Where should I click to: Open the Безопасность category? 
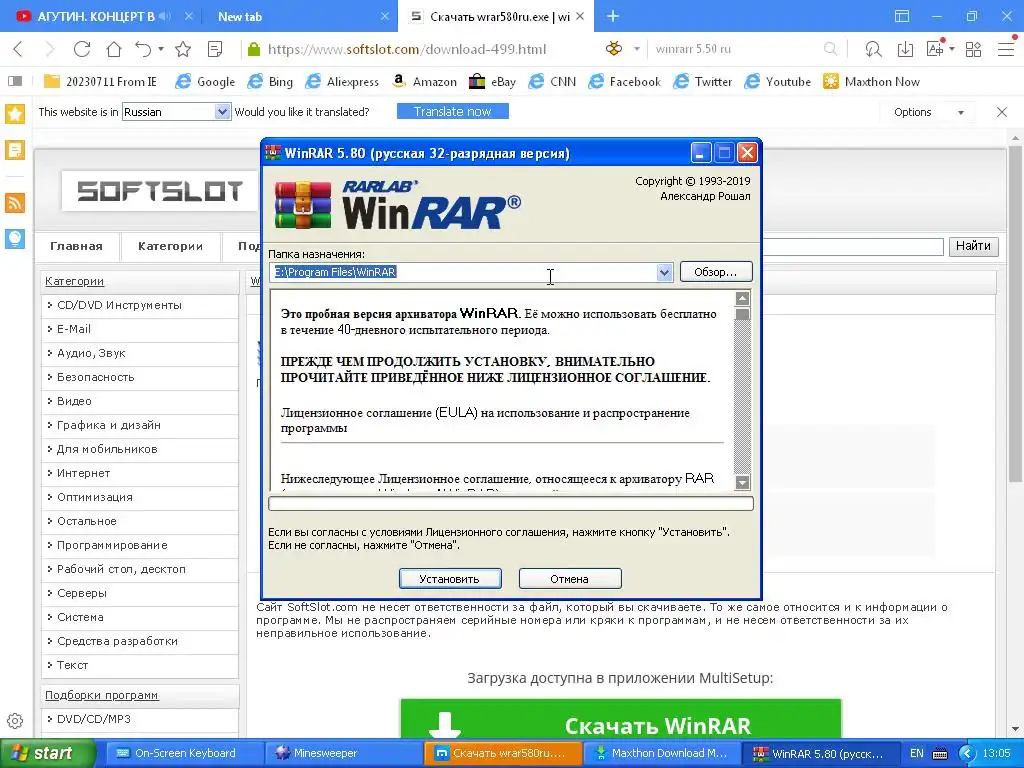pos(95,377)
